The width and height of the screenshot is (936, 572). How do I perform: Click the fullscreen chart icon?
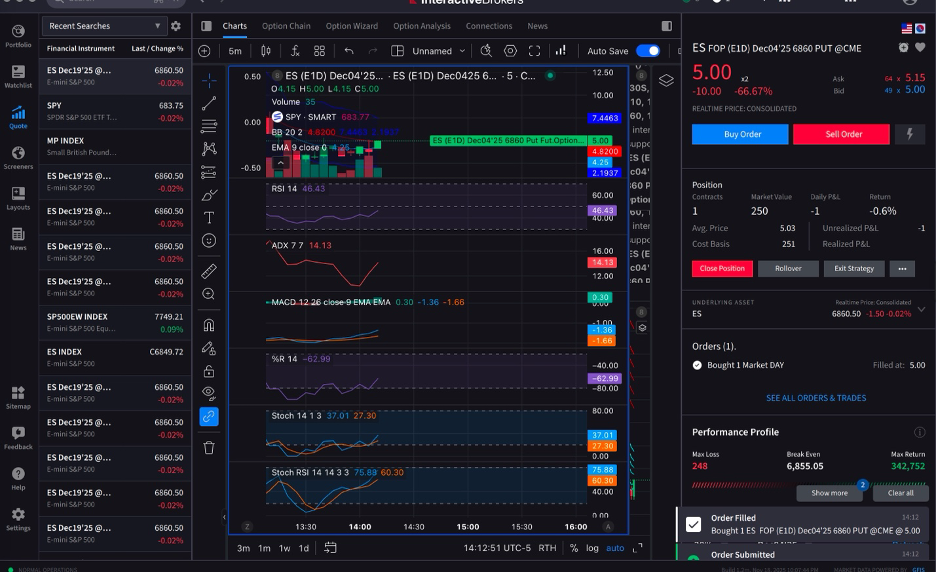pos(534,51)
